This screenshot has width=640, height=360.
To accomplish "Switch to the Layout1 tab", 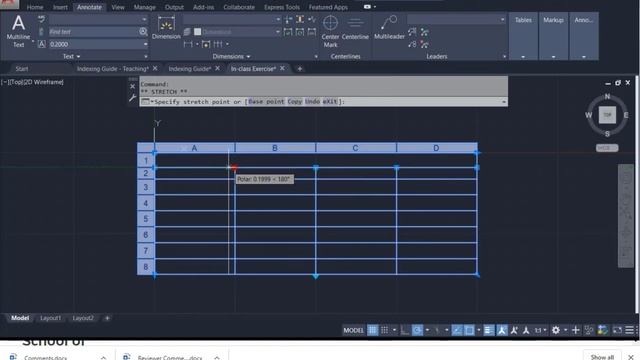I will tap(51, 318).
